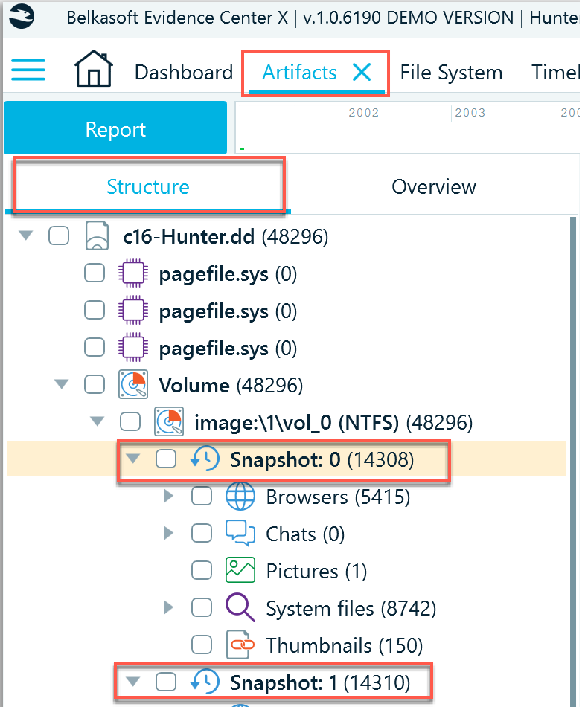
Task: Check the Pictures checkbox
Action: point(202,570)
